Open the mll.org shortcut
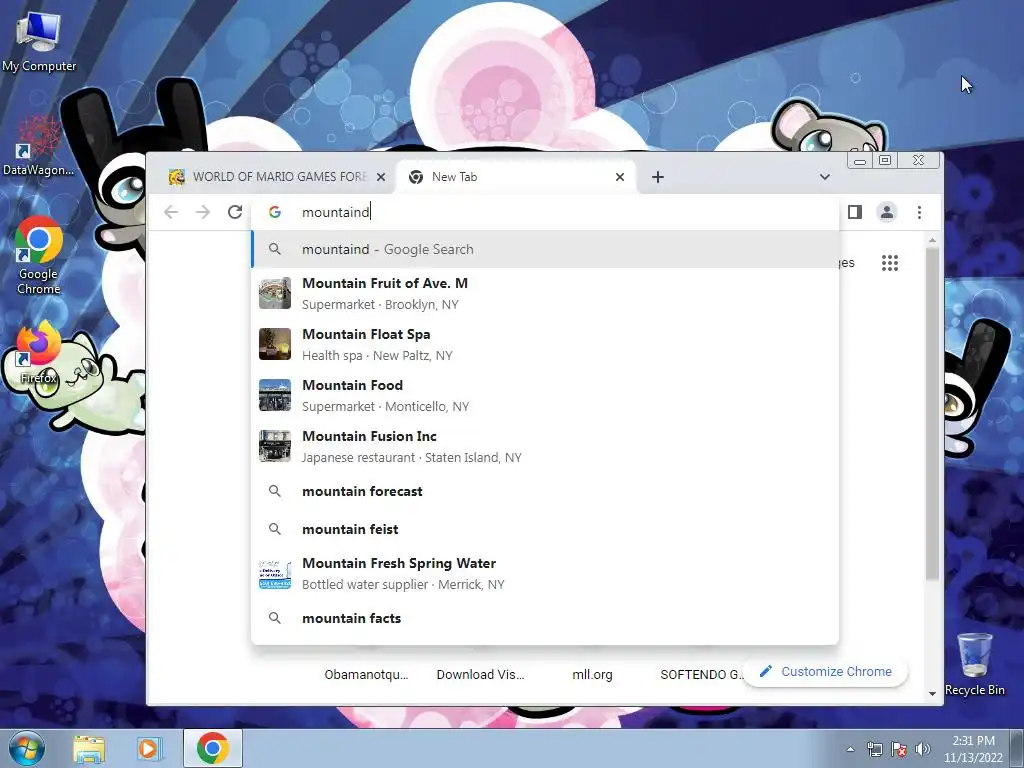The width and height of the screenshot is (1024, 768). pyautogui.click(x=592, y=675)
